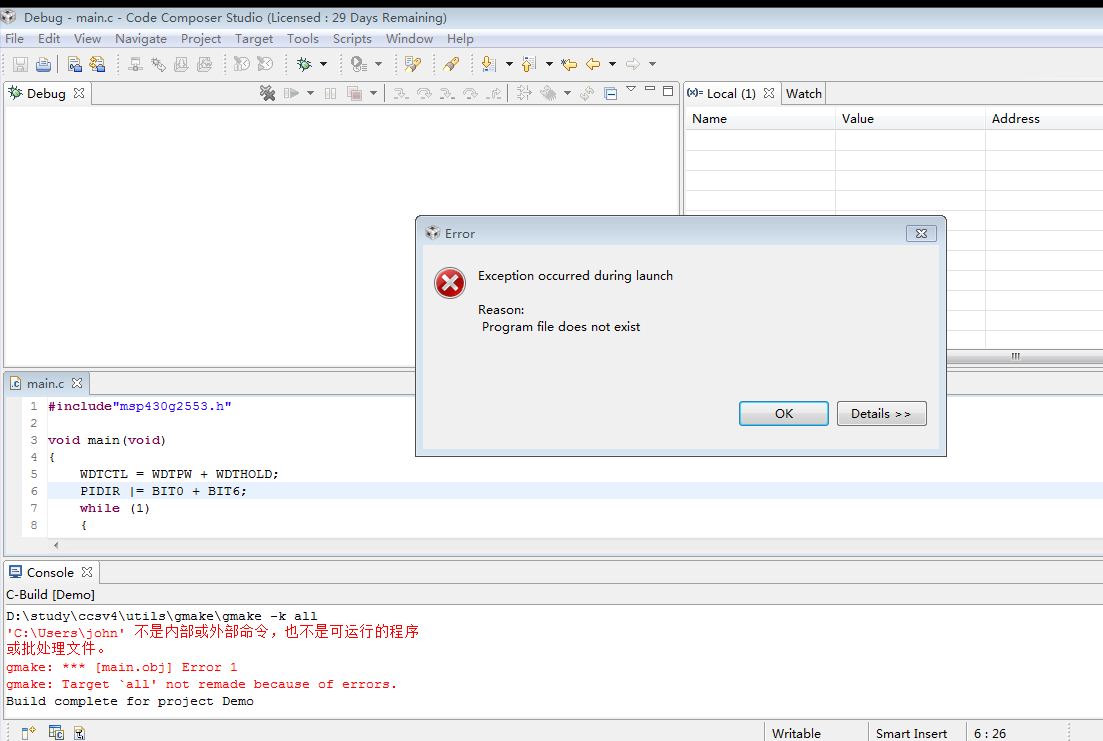The height and width of the screenshot is (741, 1103).
Task: Open the Target menu
Action: 254,39
